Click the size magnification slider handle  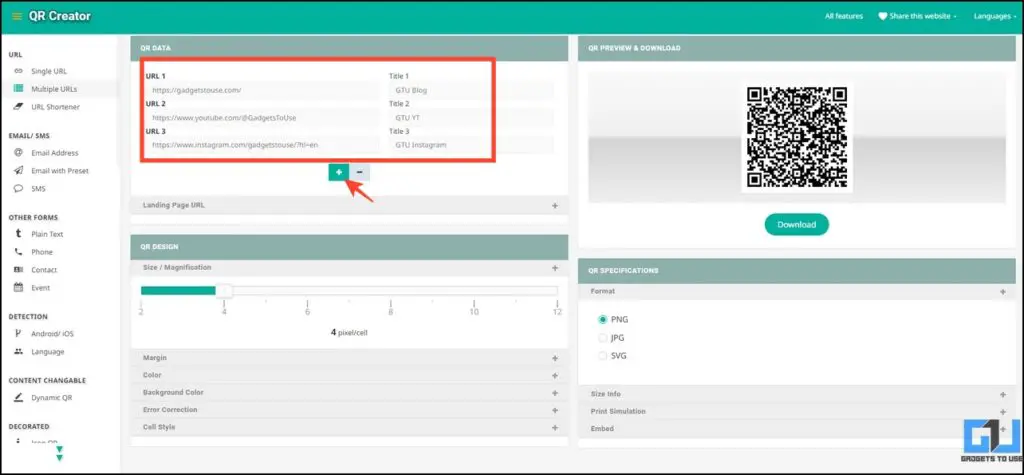point(225,291)
